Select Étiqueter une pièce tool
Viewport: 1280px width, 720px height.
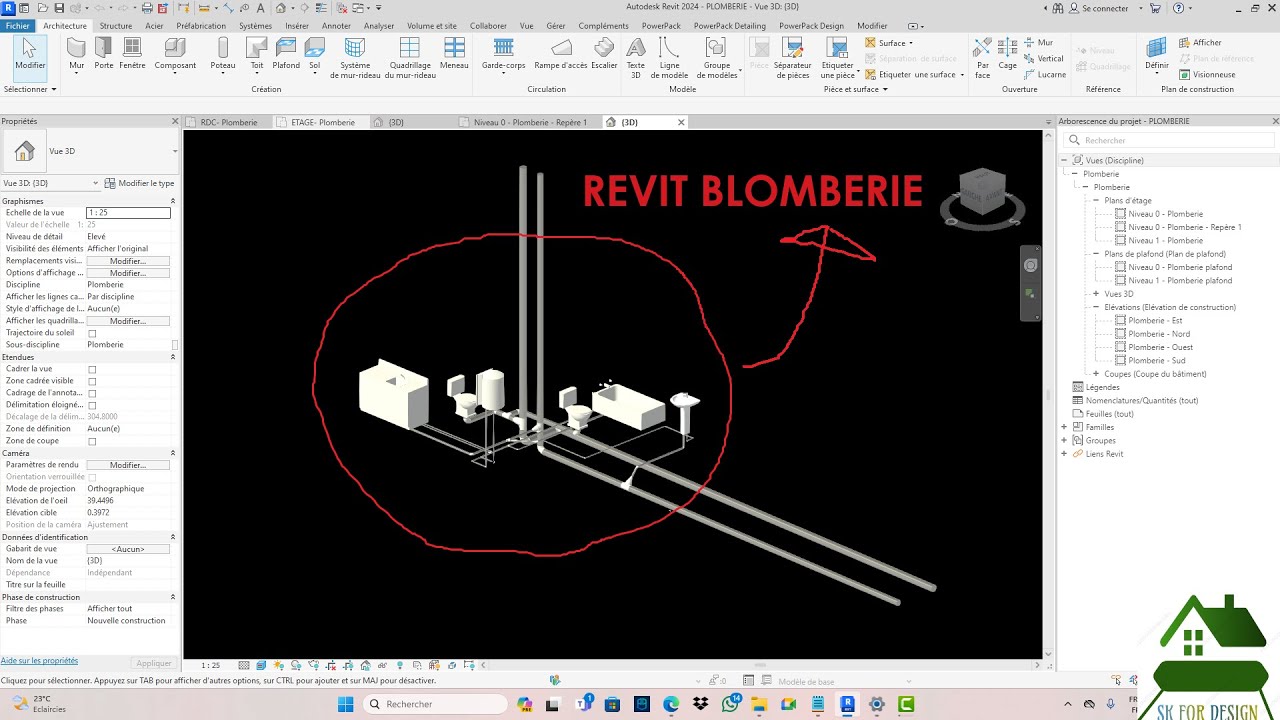(838, 58)
